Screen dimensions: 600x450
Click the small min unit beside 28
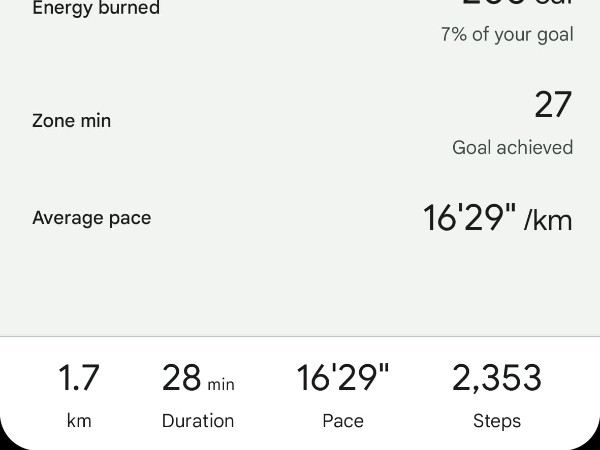coord(221,384)
